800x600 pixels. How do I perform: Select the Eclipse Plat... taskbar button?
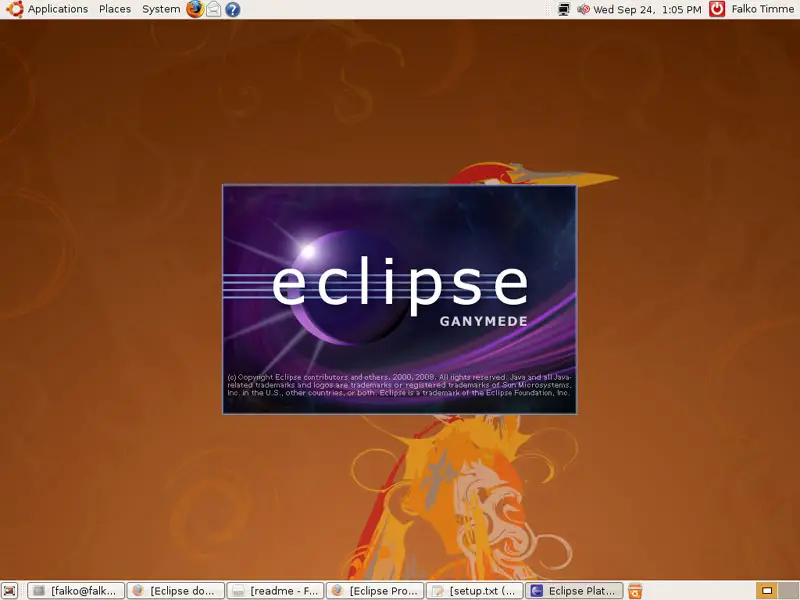click(574, 591)
